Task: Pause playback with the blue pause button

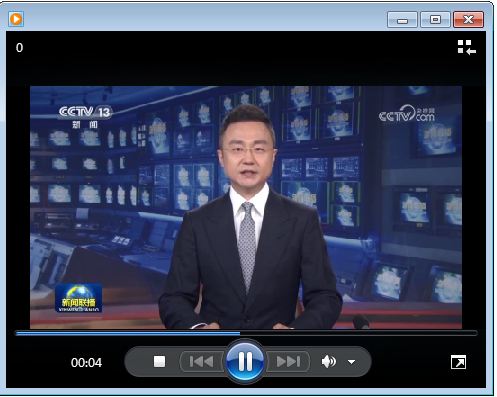Action: point(245,361)
